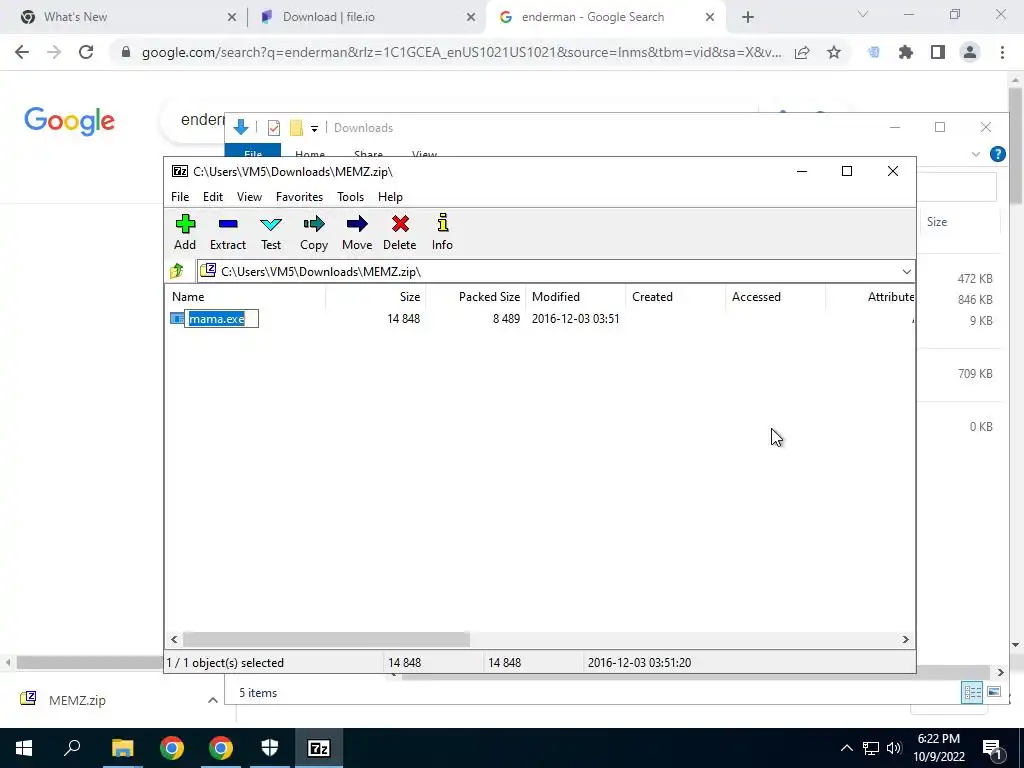
Task: Sort by Packed Size column
Action: (x=475, y=296)
